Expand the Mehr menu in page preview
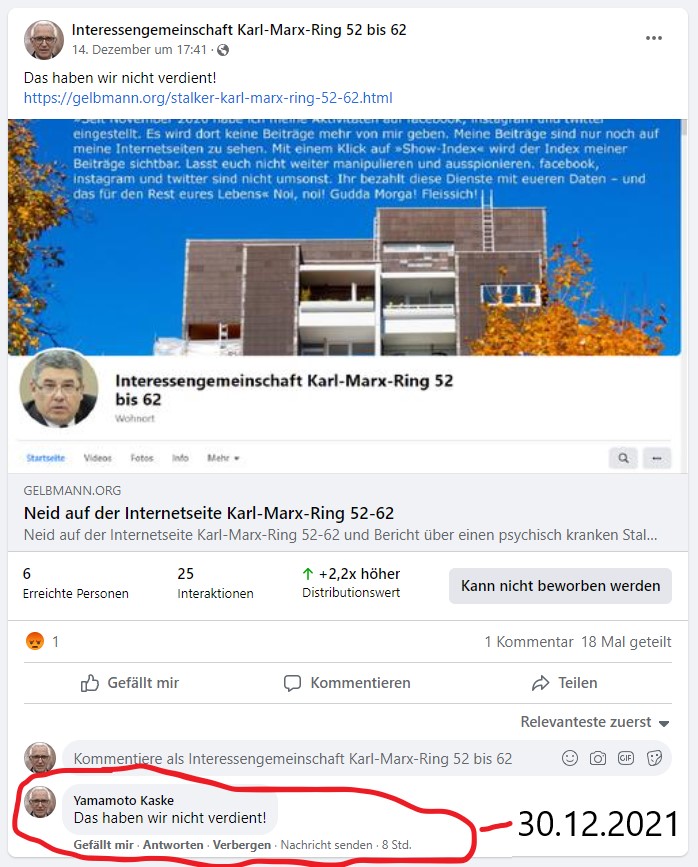 tap(223, 458)
